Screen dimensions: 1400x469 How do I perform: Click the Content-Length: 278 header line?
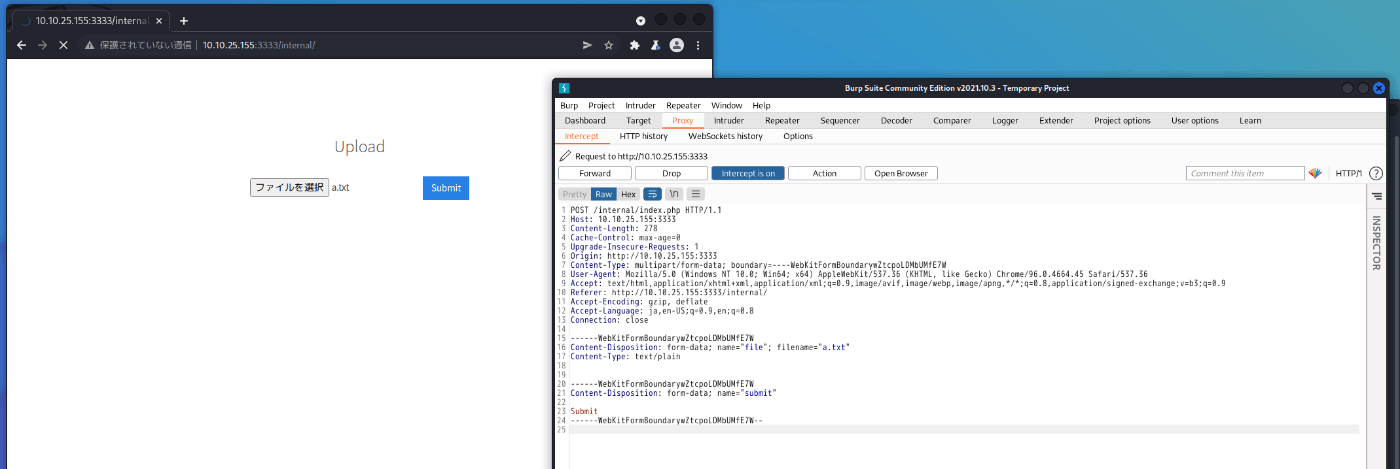614,228
